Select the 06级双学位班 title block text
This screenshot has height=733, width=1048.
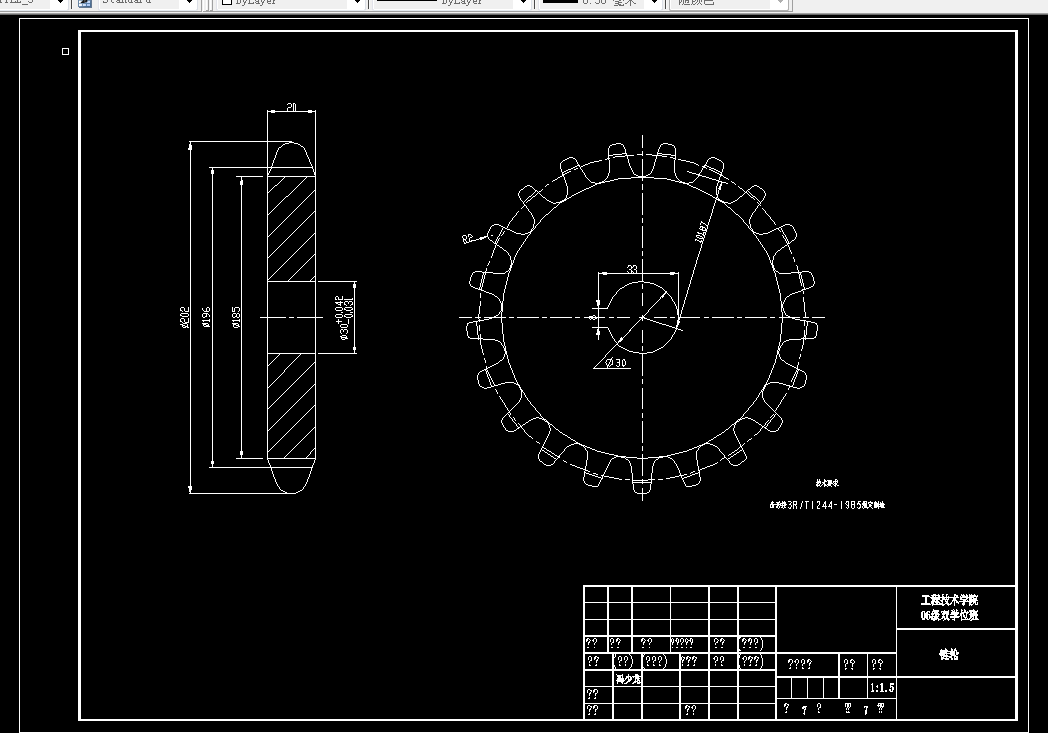(x=949, y=615)
